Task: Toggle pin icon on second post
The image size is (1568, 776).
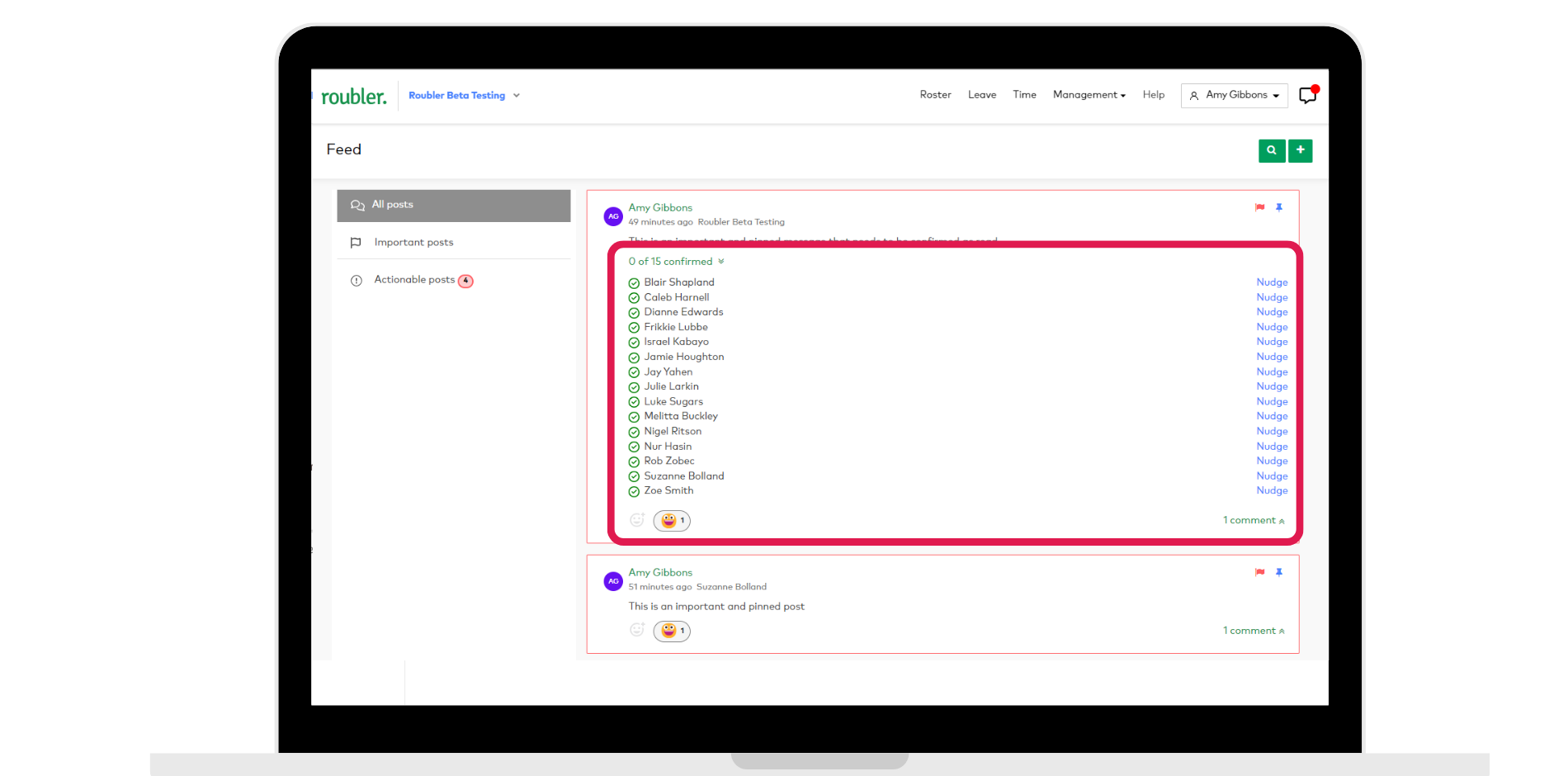Action: pos(1279,572)
